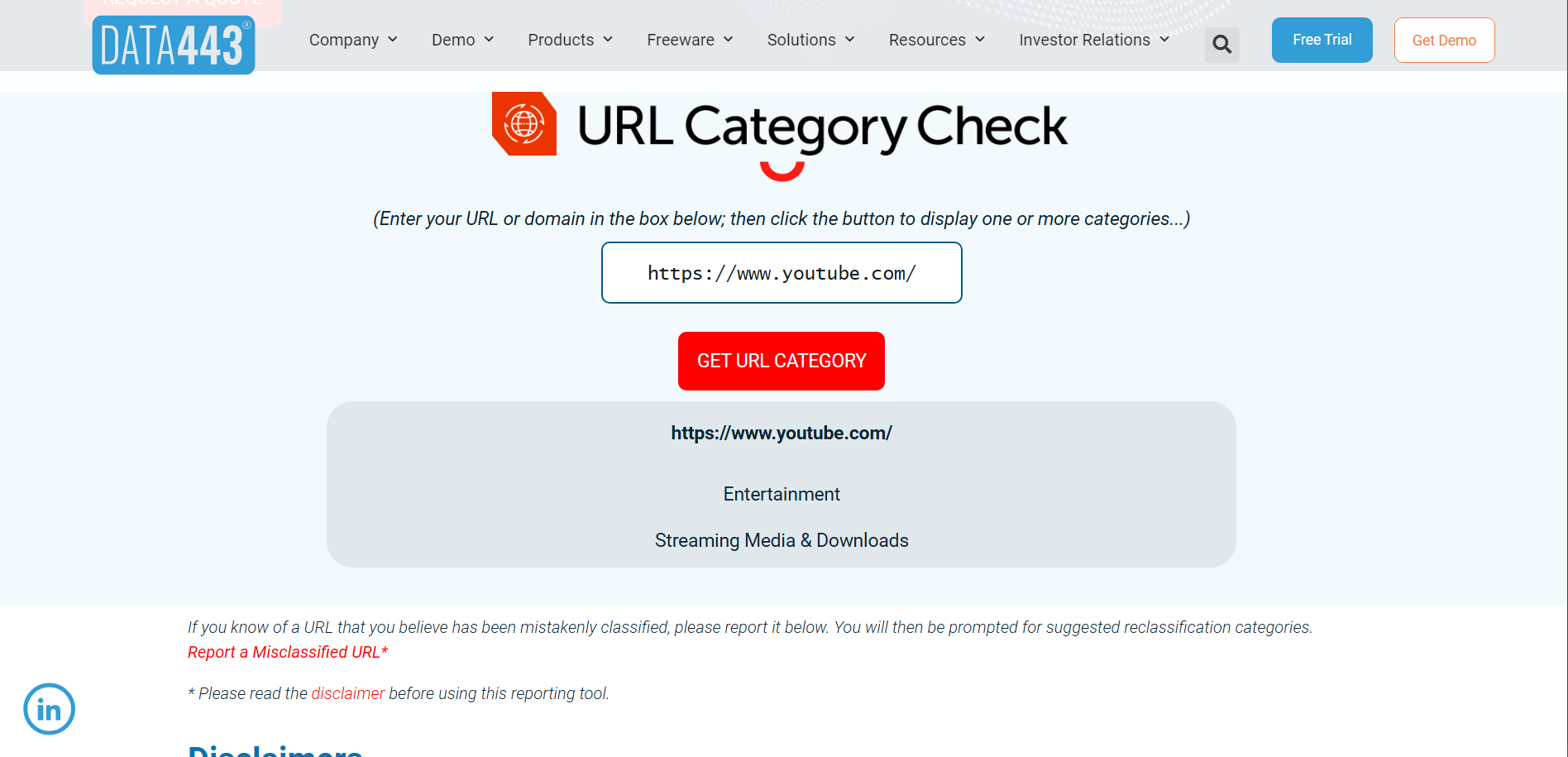Click the Entertainment category result
The image size is (1568, 757).
782,494
